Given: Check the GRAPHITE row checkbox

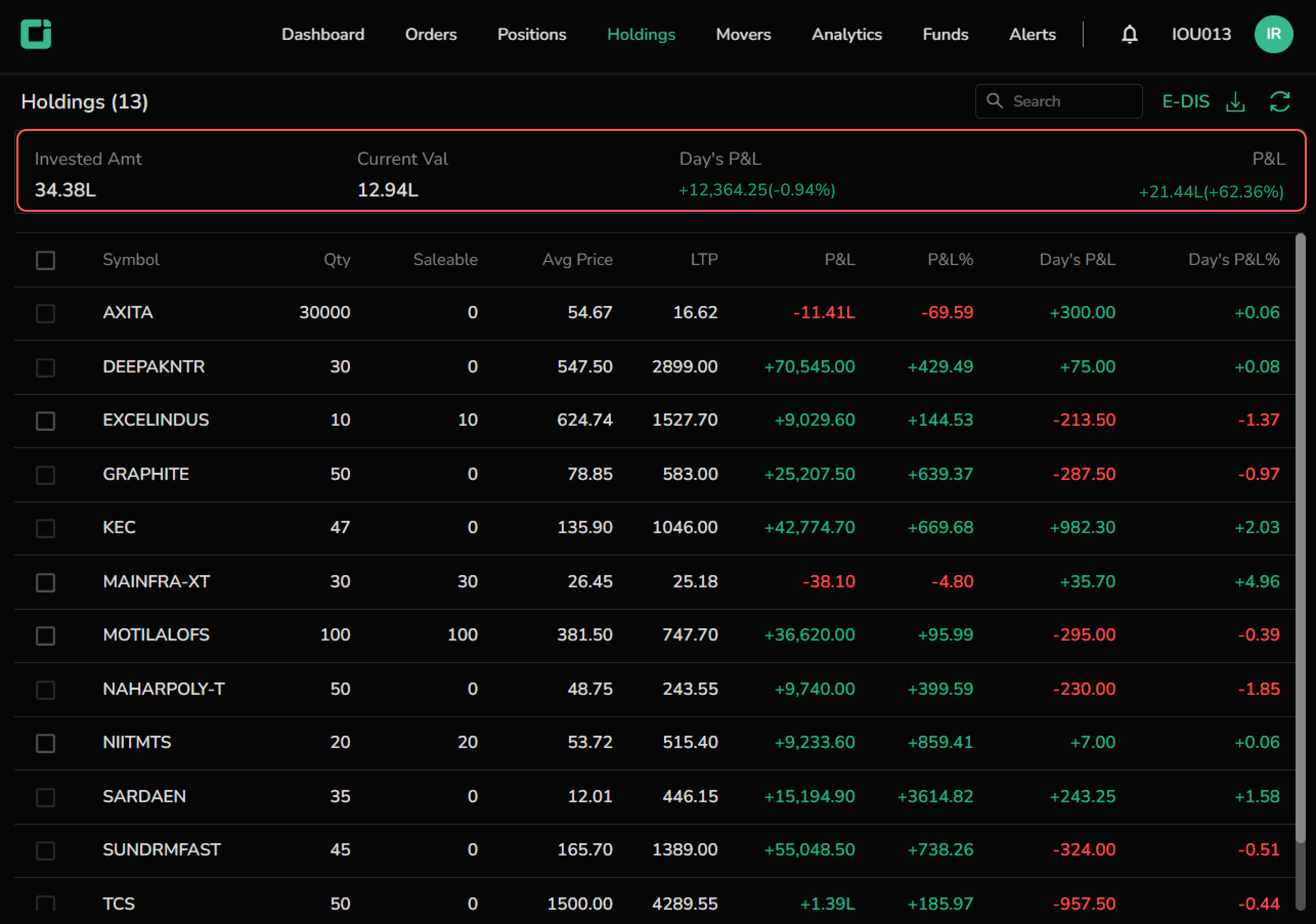Looking at the screenshot, I should tap(45, 475).
